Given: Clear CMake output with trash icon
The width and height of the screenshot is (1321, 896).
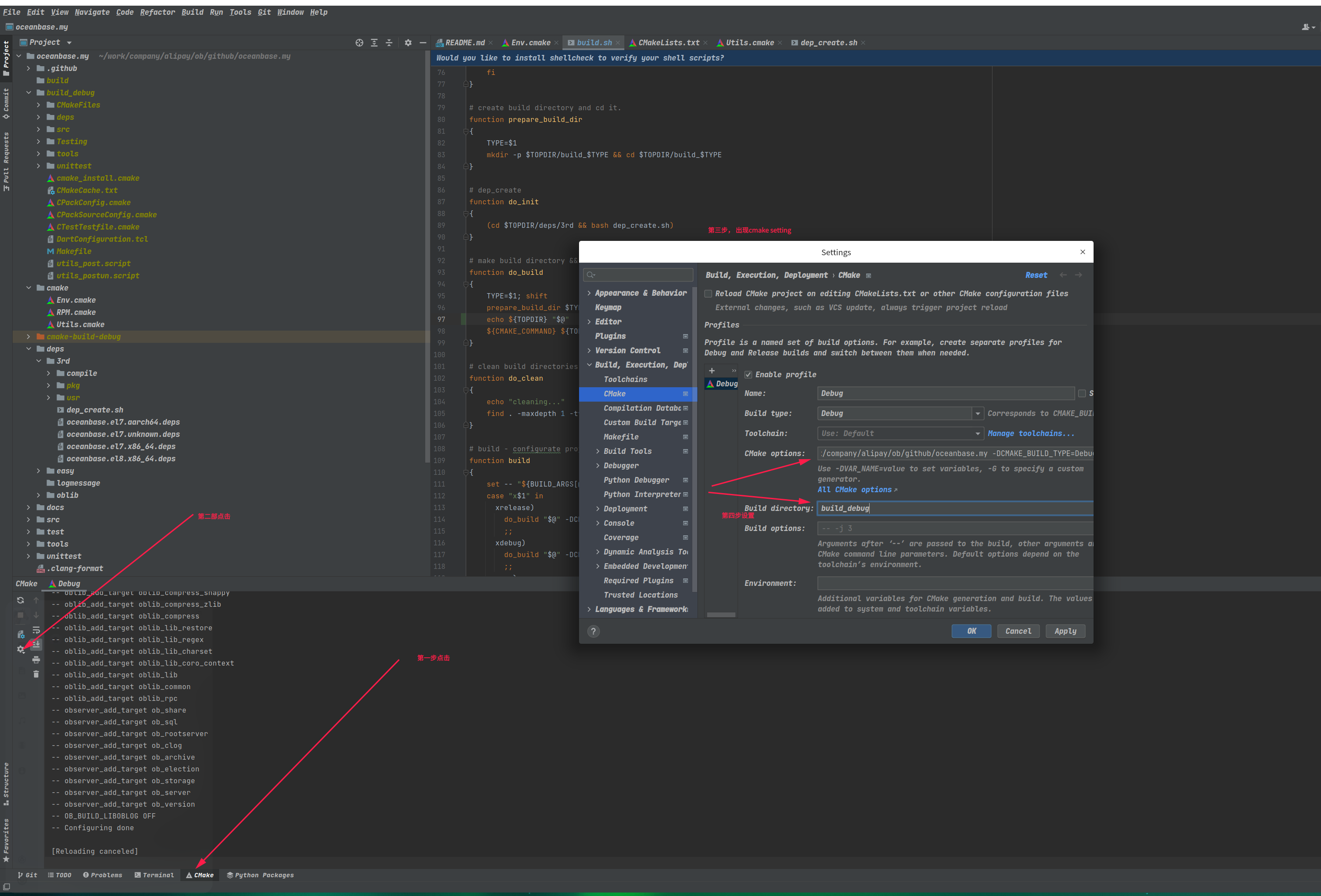Looking at the screenshot, I should [36, 674].
